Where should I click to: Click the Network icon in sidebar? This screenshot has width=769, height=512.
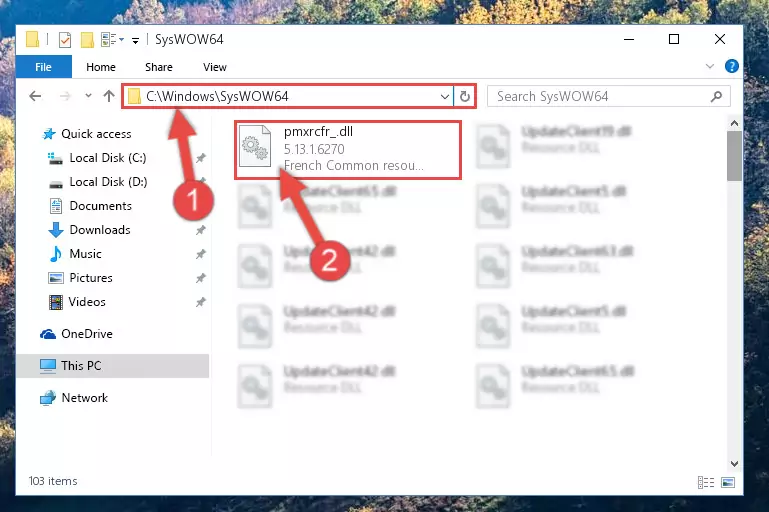click(48, 398)
